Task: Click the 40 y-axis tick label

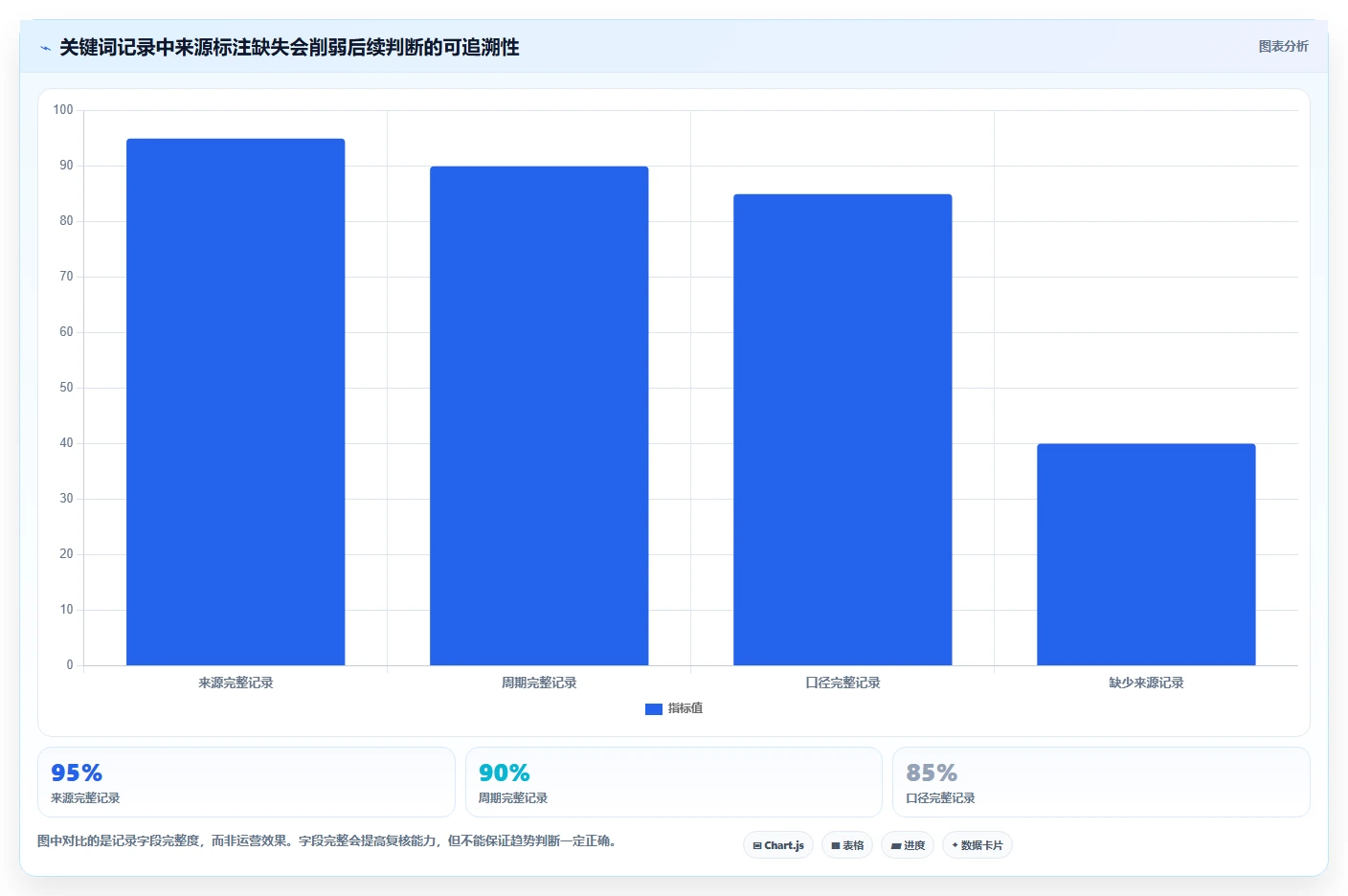Action: [66, 443]
